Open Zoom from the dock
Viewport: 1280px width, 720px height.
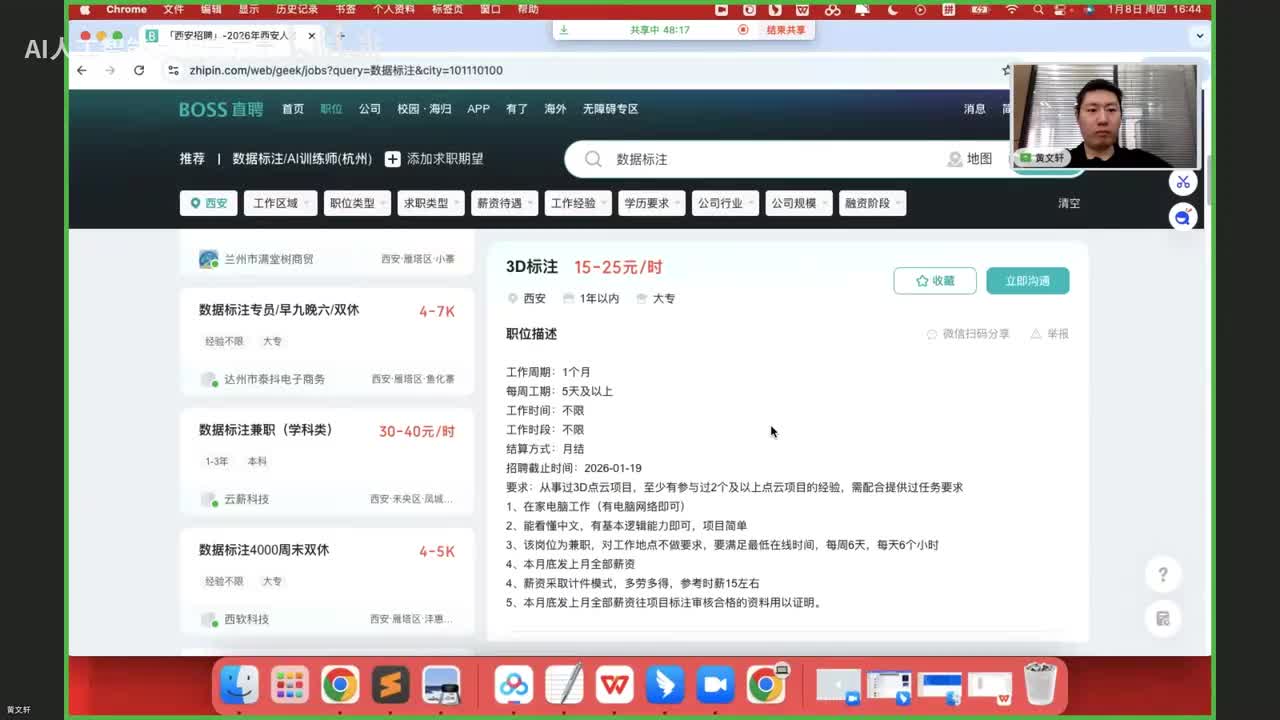(x=715, y=685)
